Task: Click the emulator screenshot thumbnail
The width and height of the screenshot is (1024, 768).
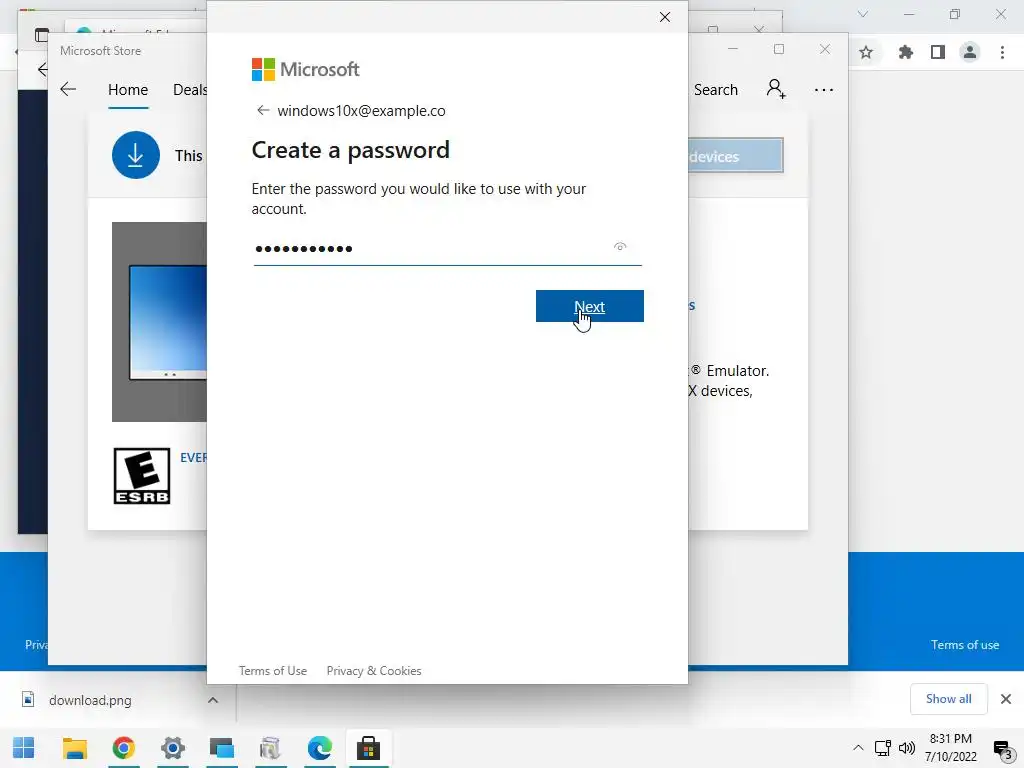Action: click(159, 322)
